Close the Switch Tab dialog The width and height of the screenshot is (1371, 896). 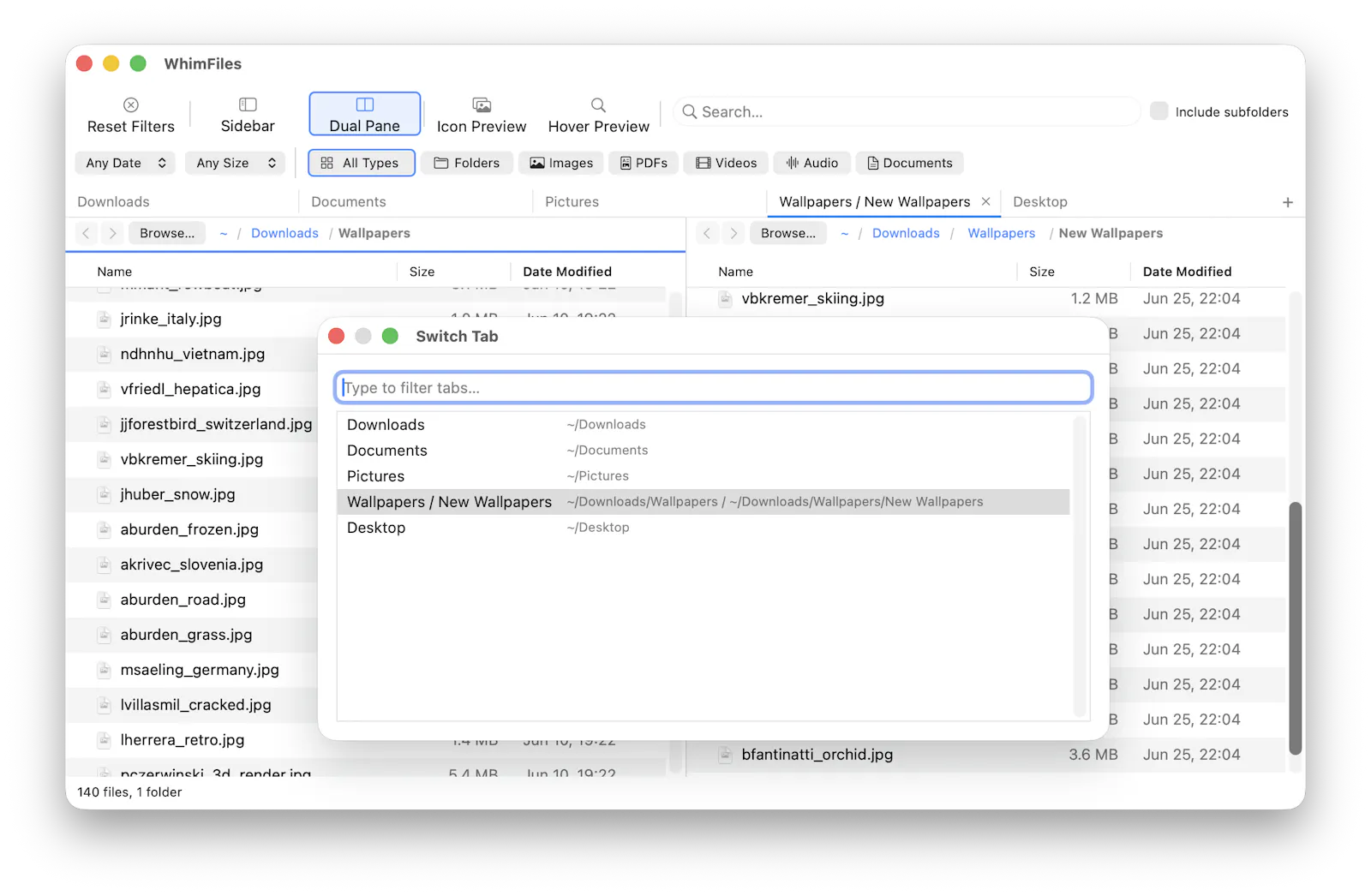337,336
